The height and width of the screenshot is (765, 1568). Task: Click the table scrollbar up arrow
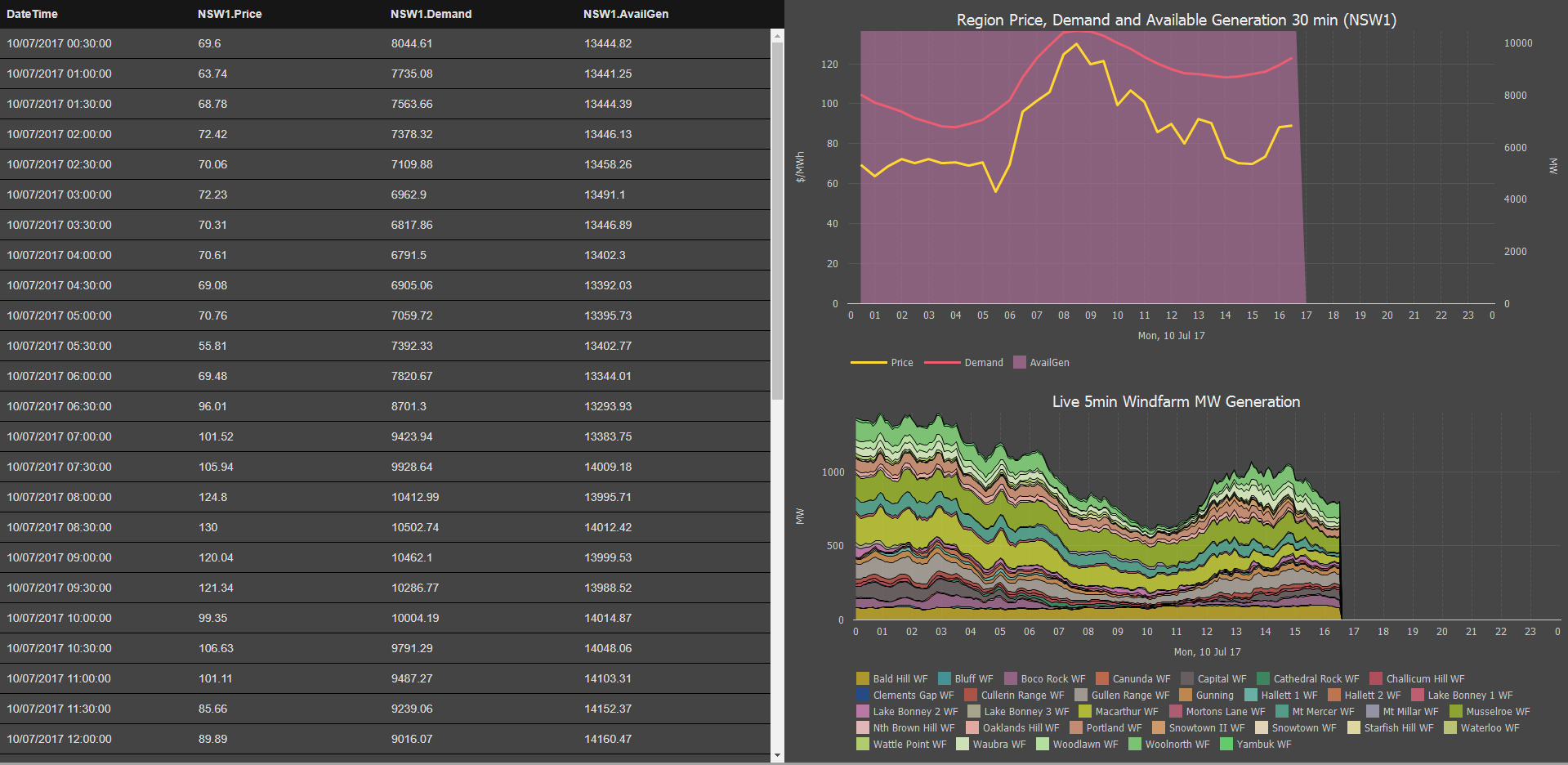coord(777,35)
